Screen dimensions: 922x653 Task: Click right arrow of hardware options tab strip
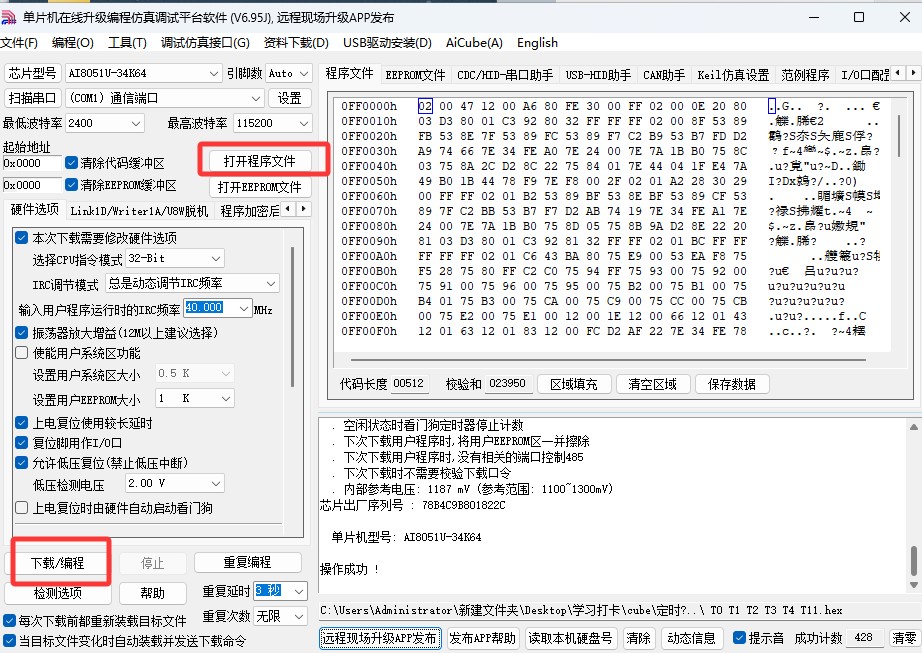coord(303,209)
